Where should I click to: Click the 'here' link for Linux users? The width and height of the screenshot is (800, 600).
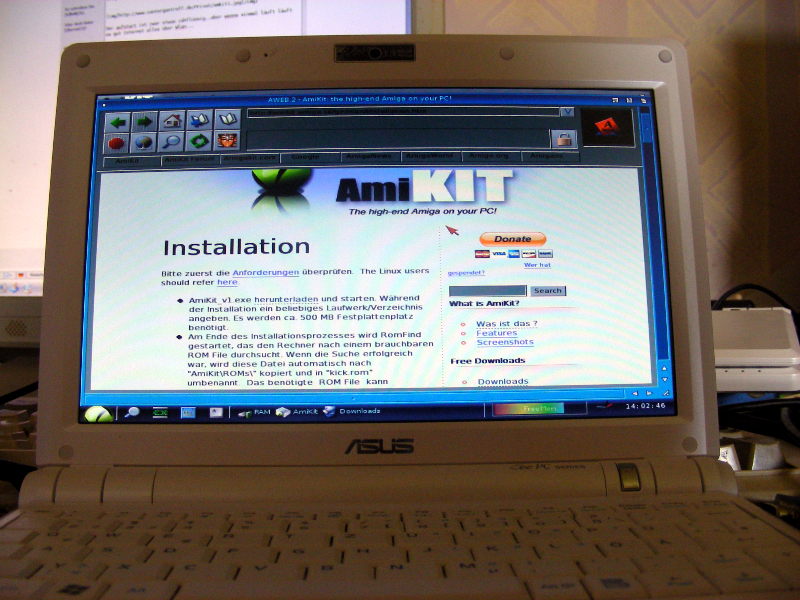click(x=228, y=282)
